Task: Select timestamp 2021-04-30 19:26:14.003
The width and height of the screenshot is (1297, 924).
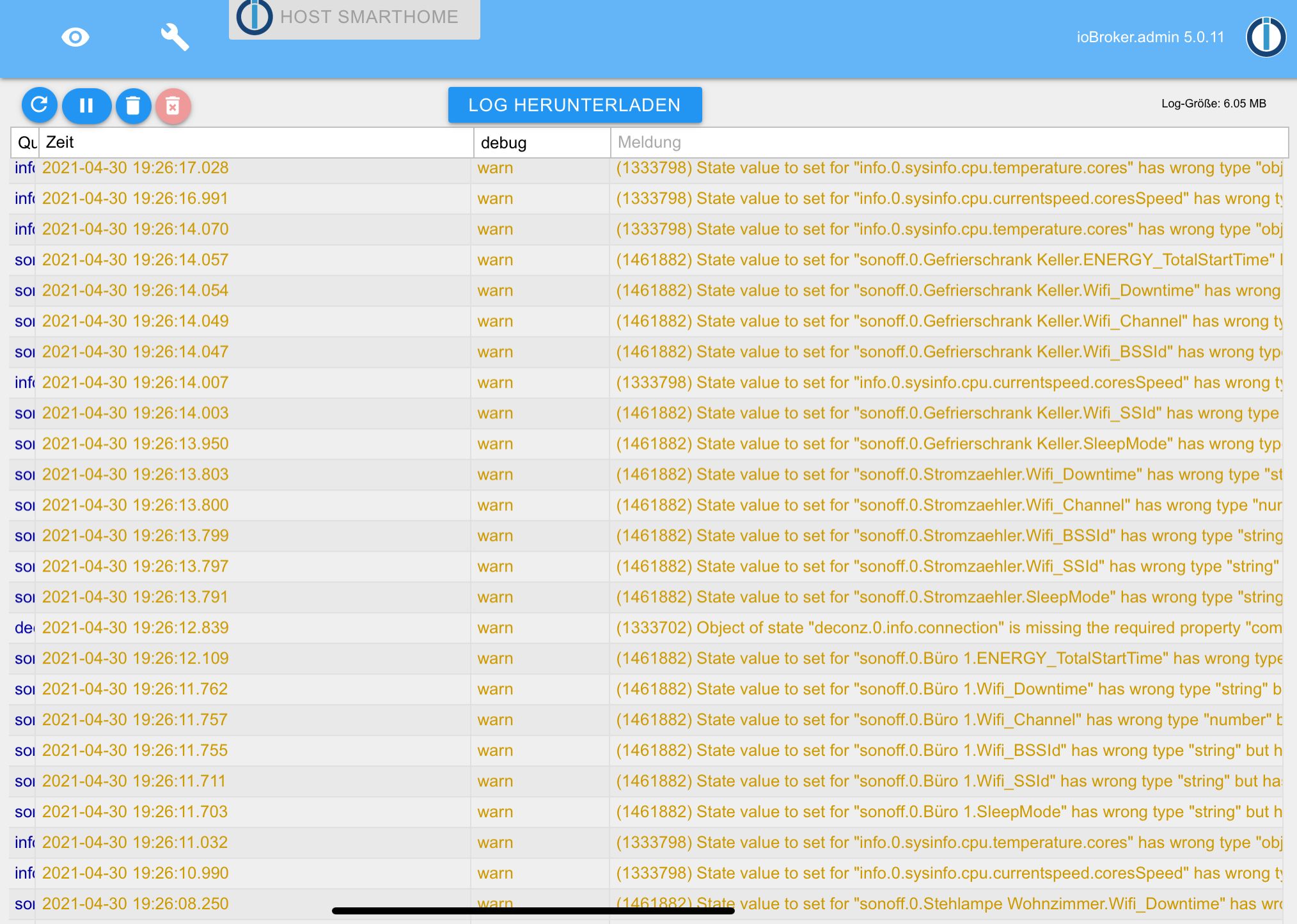Action: point(136,413)
